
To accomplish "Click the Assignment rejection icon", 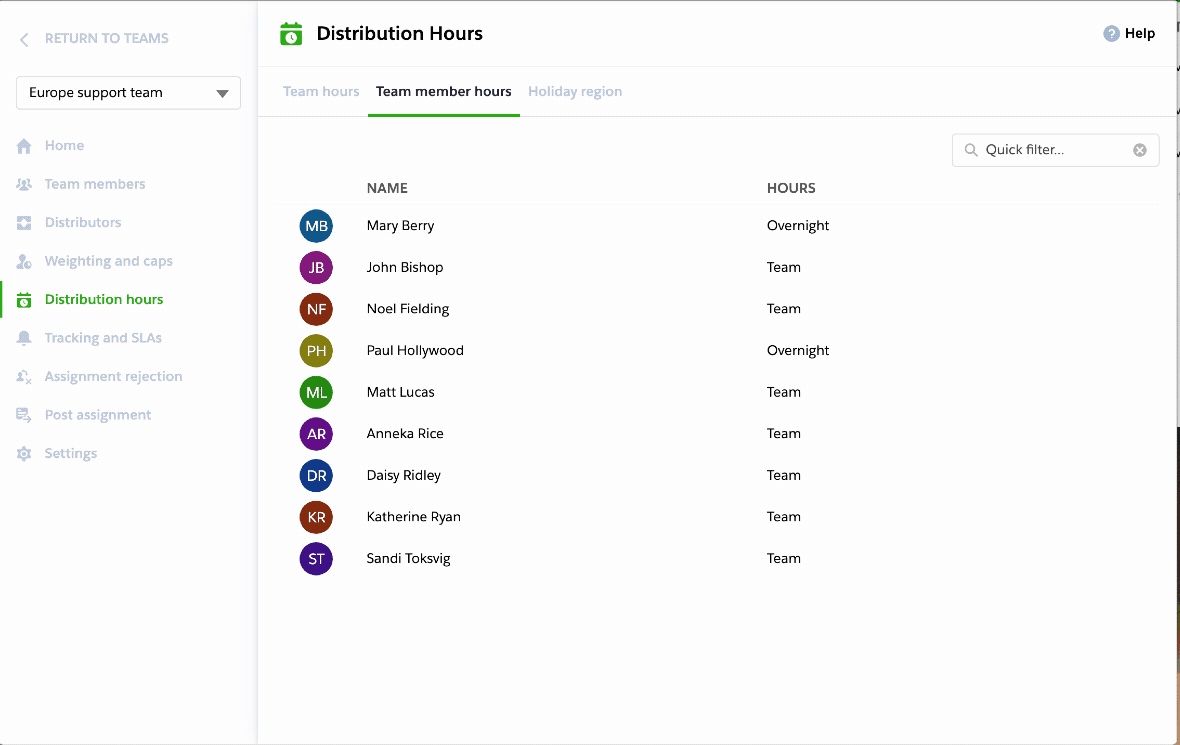I will 24,376.
